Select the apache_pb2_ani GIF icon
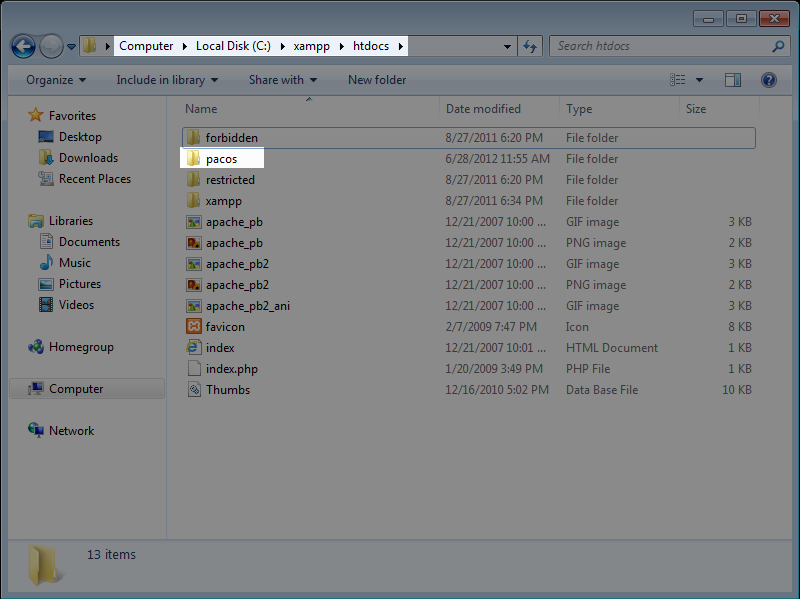Viewport: 800px width, 599px height. point(193,306)
